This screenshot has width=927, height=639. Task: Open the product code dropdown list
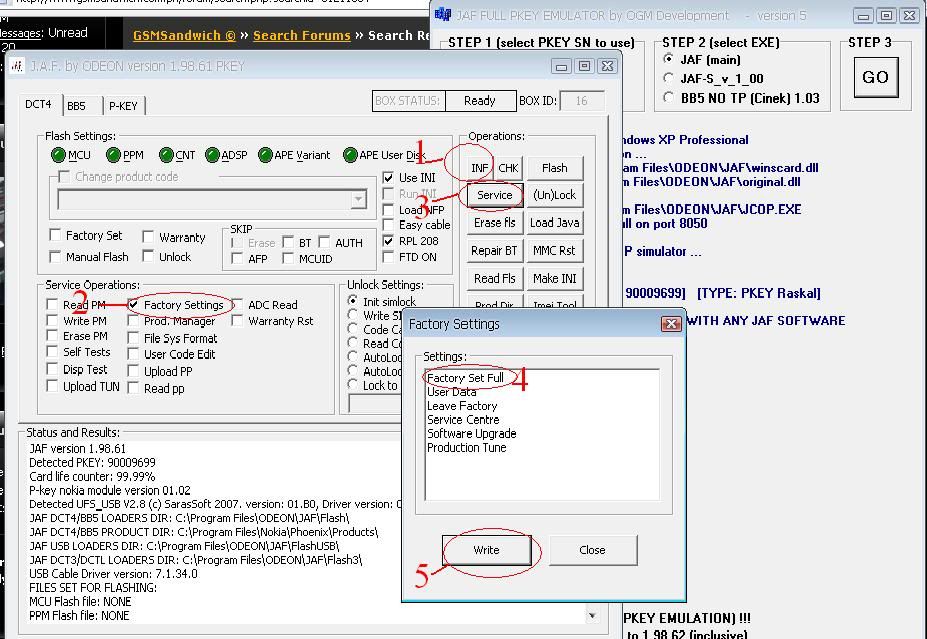(x=358, y=200)
